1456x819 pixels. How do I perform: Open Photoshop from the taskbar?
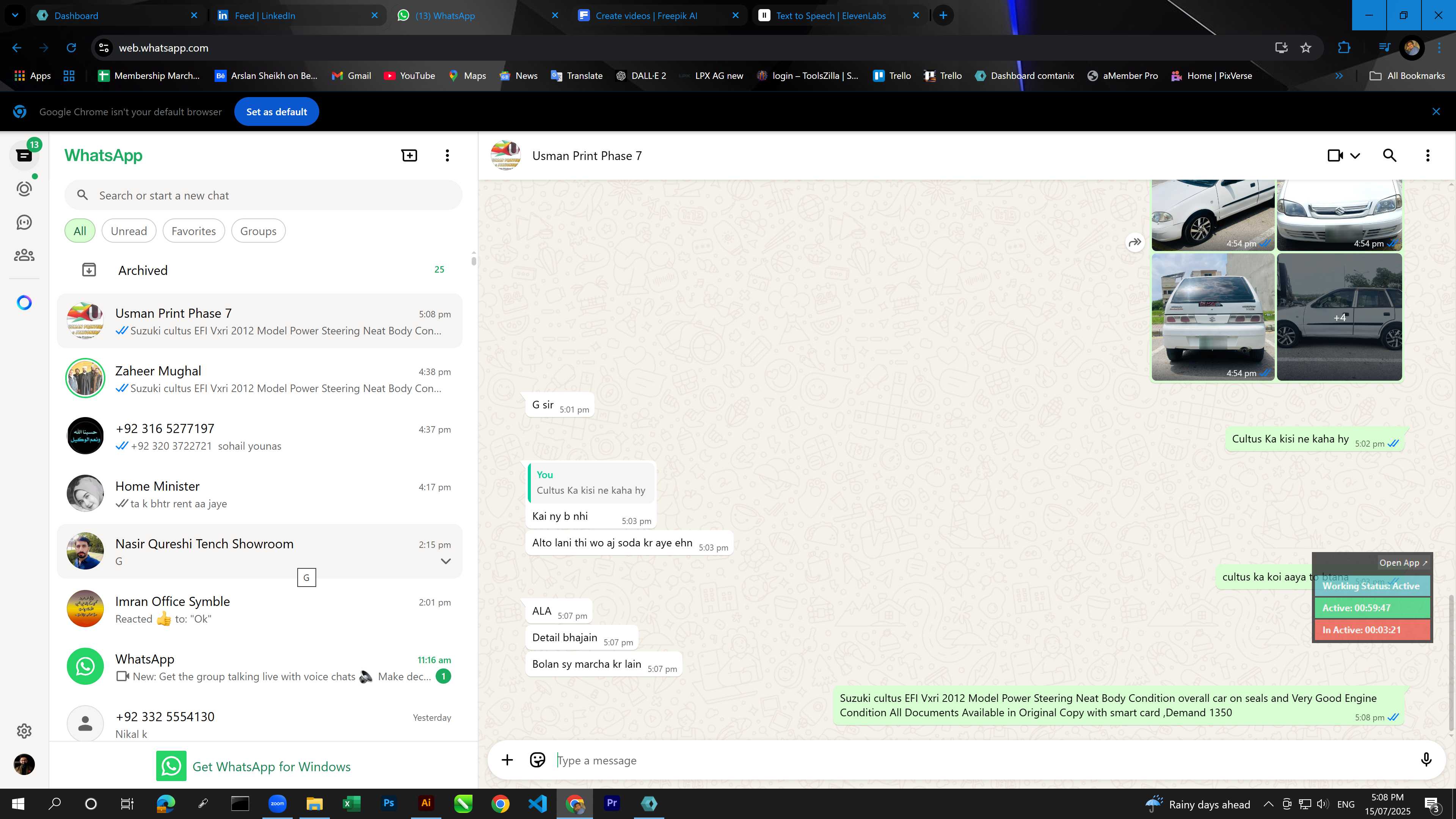pyautogui.click(x=388, y=803)
